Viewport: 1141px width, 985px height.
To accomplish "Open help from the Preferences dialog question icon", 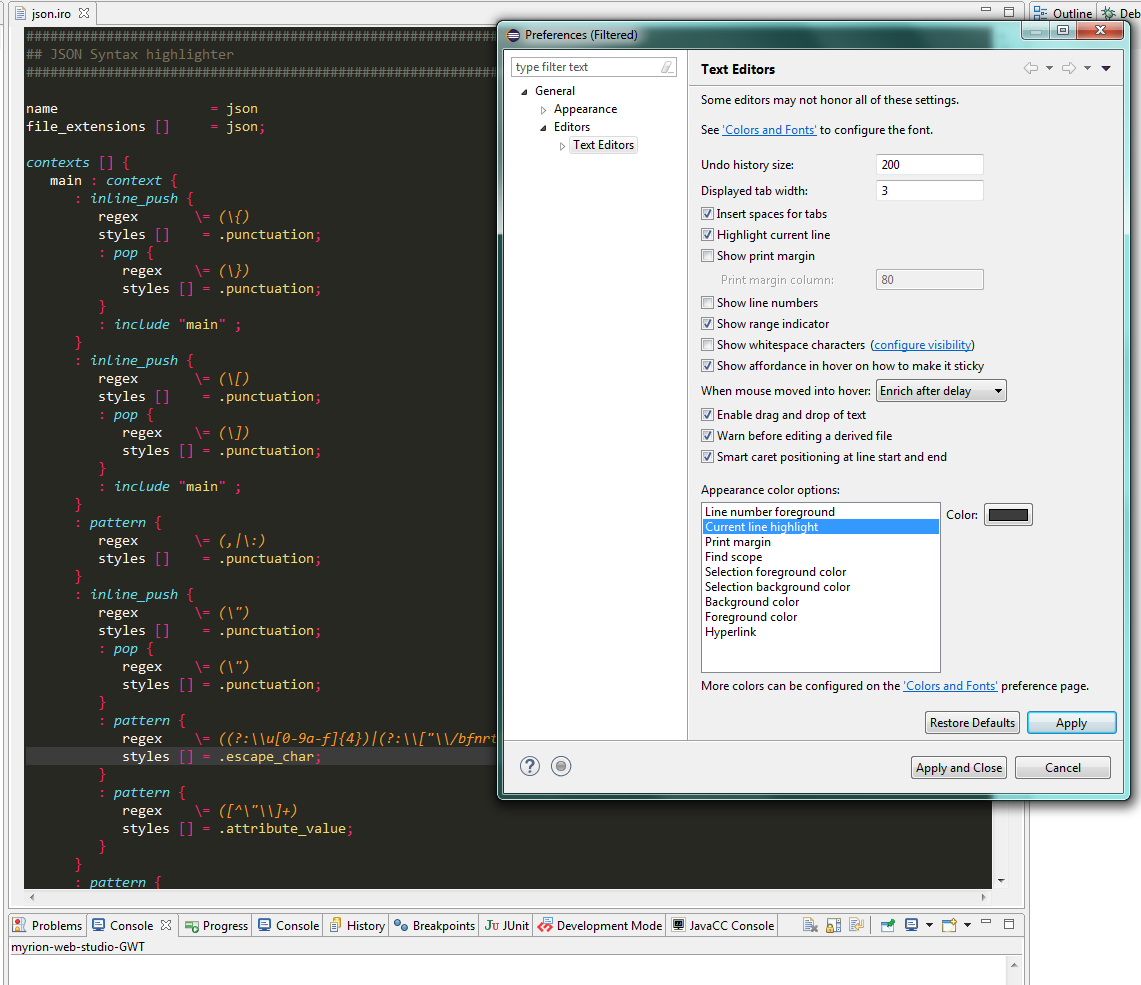I will tap(529, 766).
